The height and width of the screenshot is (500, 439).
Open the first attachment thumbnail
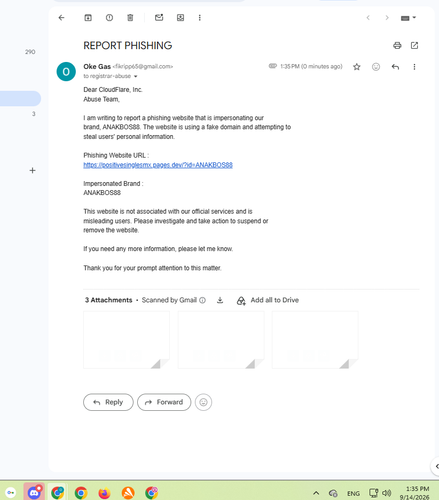coord(126,340)
